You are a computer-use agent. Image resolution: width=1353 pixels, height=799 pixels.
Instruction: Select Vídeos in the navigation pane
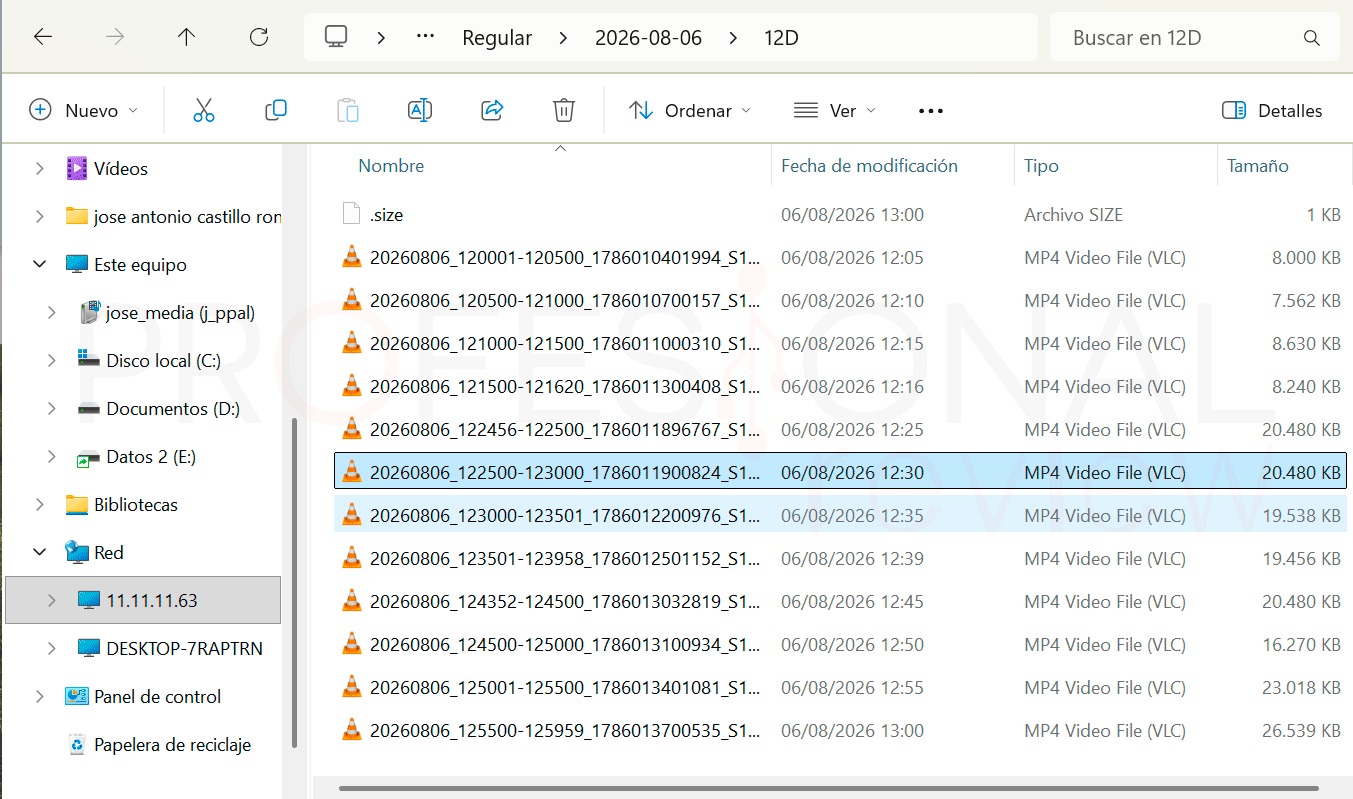coord(121,168)
